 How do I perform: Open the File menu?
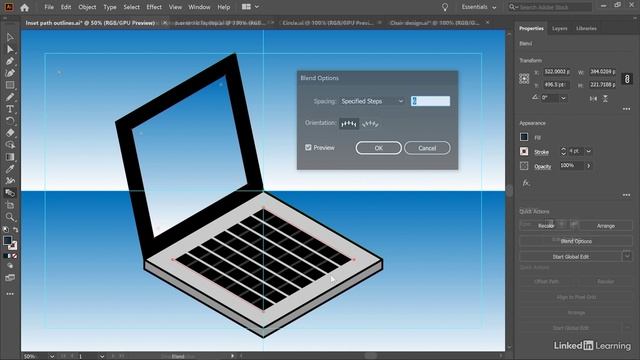coord(49,7)
